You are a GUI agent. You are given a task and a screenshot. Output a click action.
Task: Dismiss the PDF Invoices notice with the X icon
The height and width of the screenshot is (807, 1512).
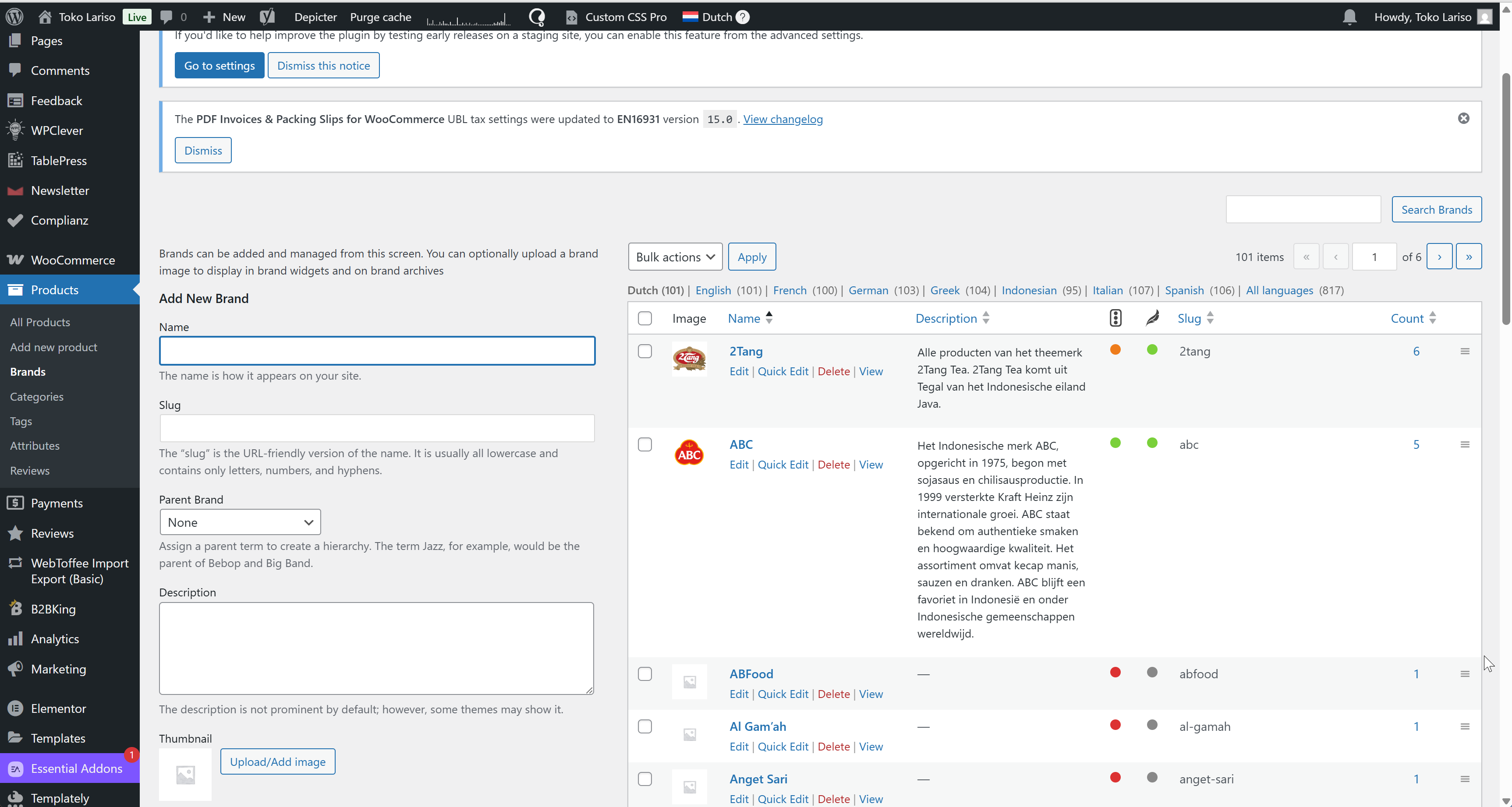[x=1464, y=119]
